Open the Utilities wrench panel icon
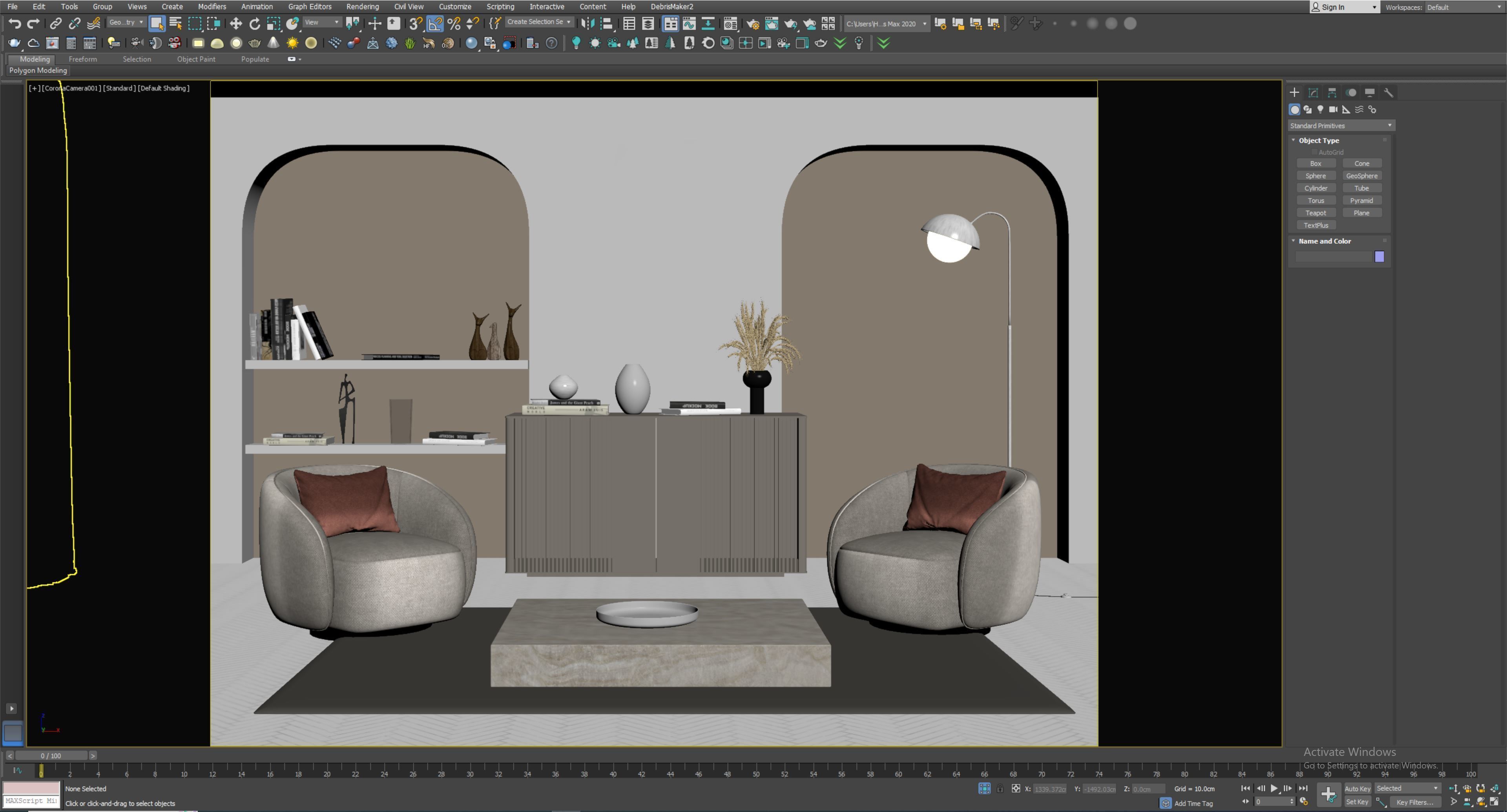 click(x=1388, y=93)
